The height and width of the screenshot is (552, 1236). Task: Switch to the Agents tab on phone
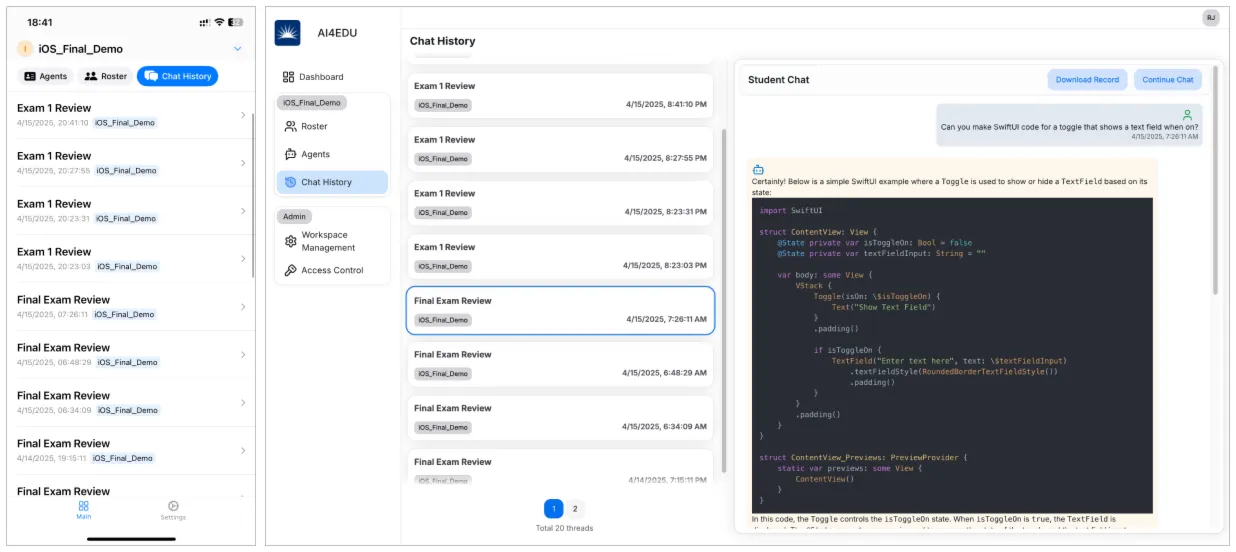(45, 76)
